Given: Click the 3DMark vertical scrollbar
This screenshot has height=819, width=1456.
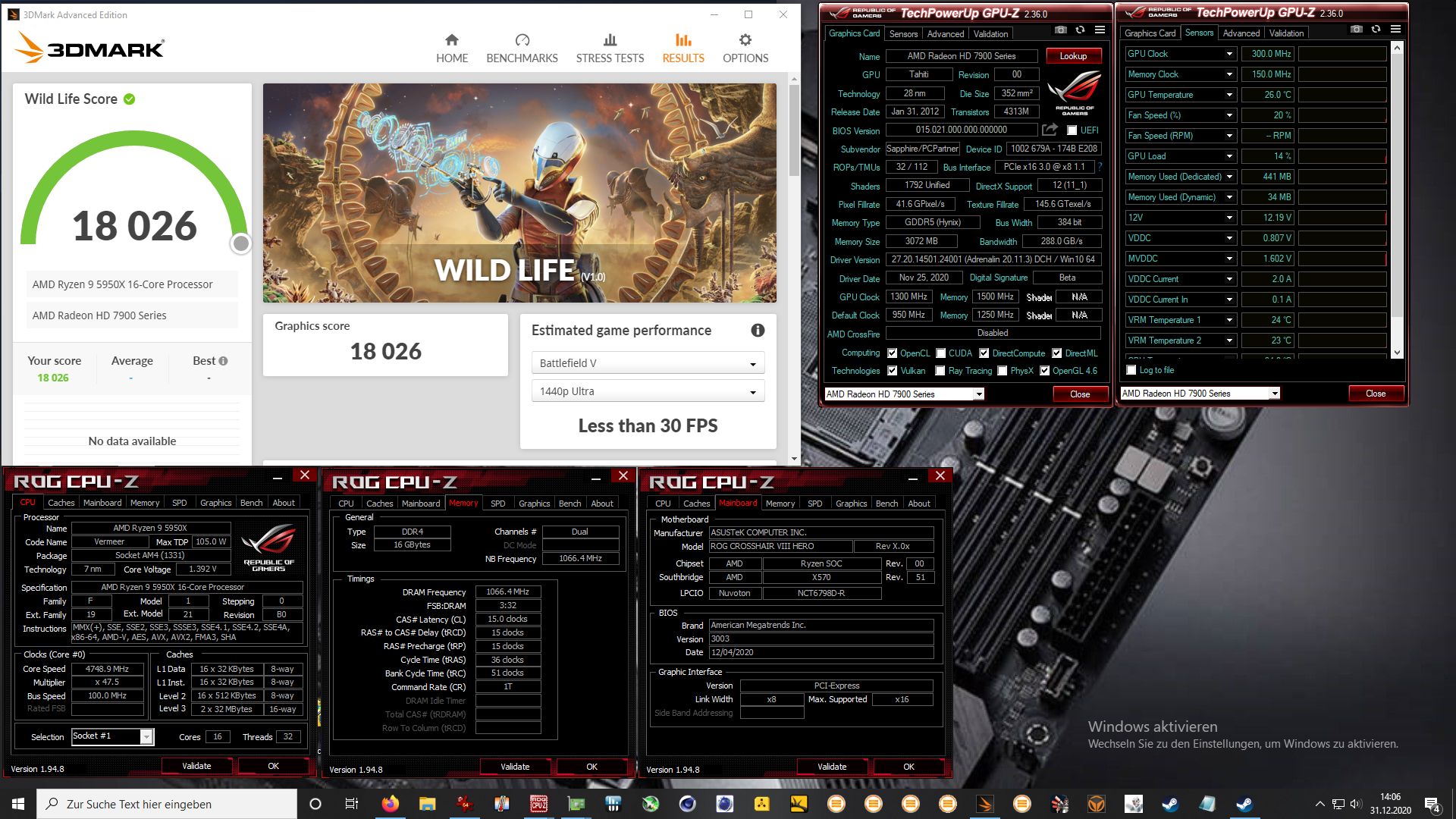Looking at the screenshot, I should coord(794,129).
